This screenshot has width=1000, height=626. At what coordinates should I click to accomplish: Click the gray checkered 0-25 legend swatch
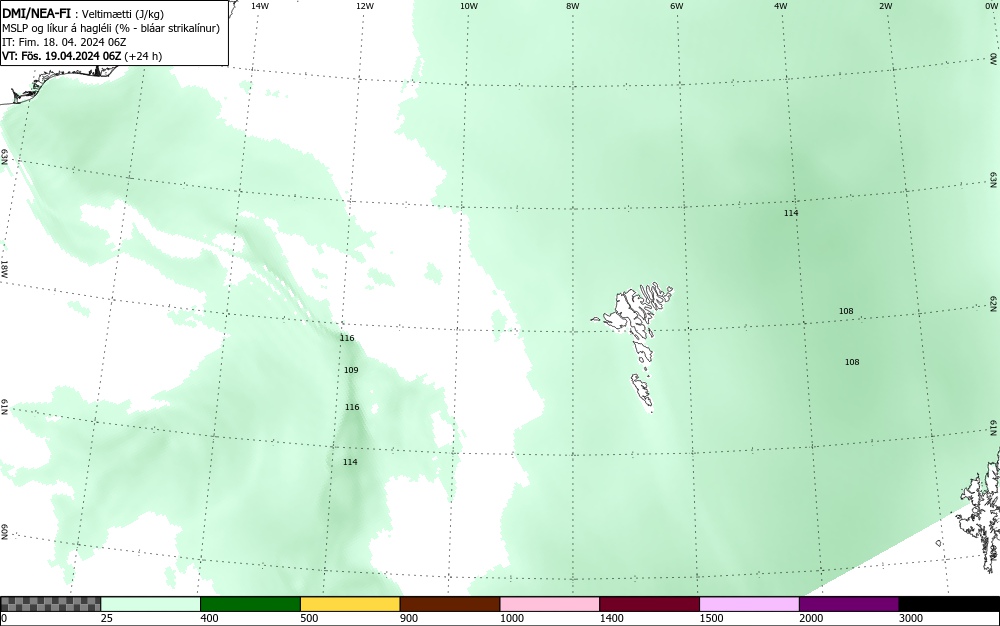[50, 604]
